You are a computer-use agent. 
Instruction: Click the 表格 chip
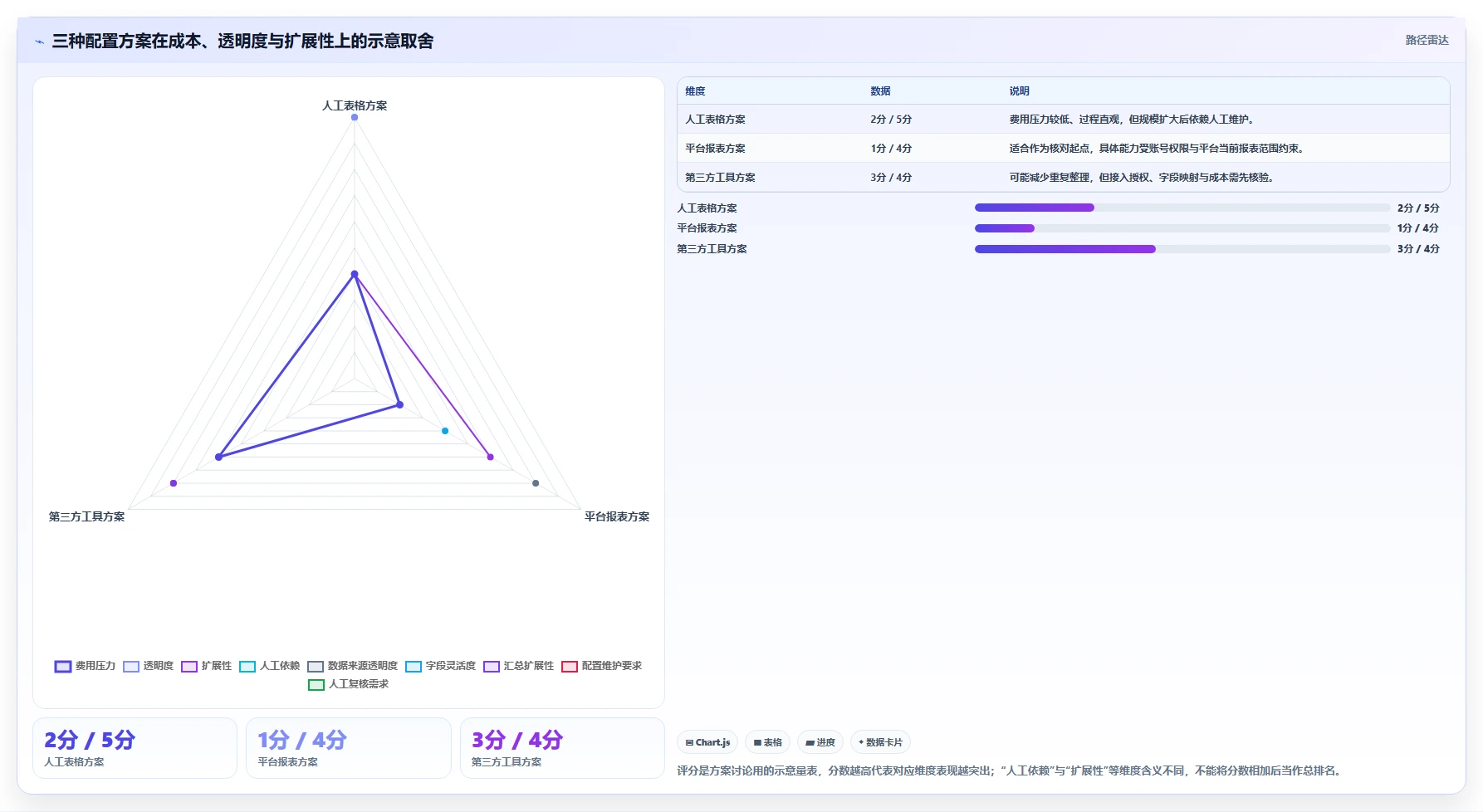point(767,742)
